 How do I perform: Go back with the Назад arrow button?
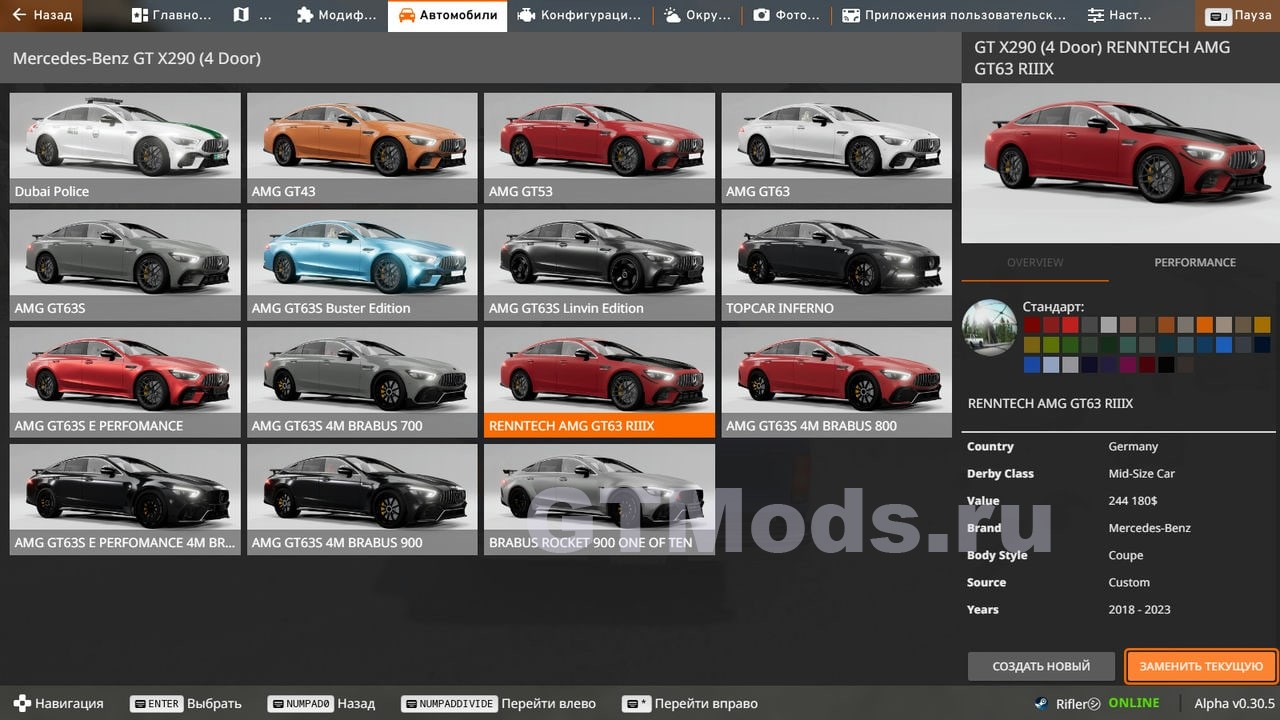[42, 15]
